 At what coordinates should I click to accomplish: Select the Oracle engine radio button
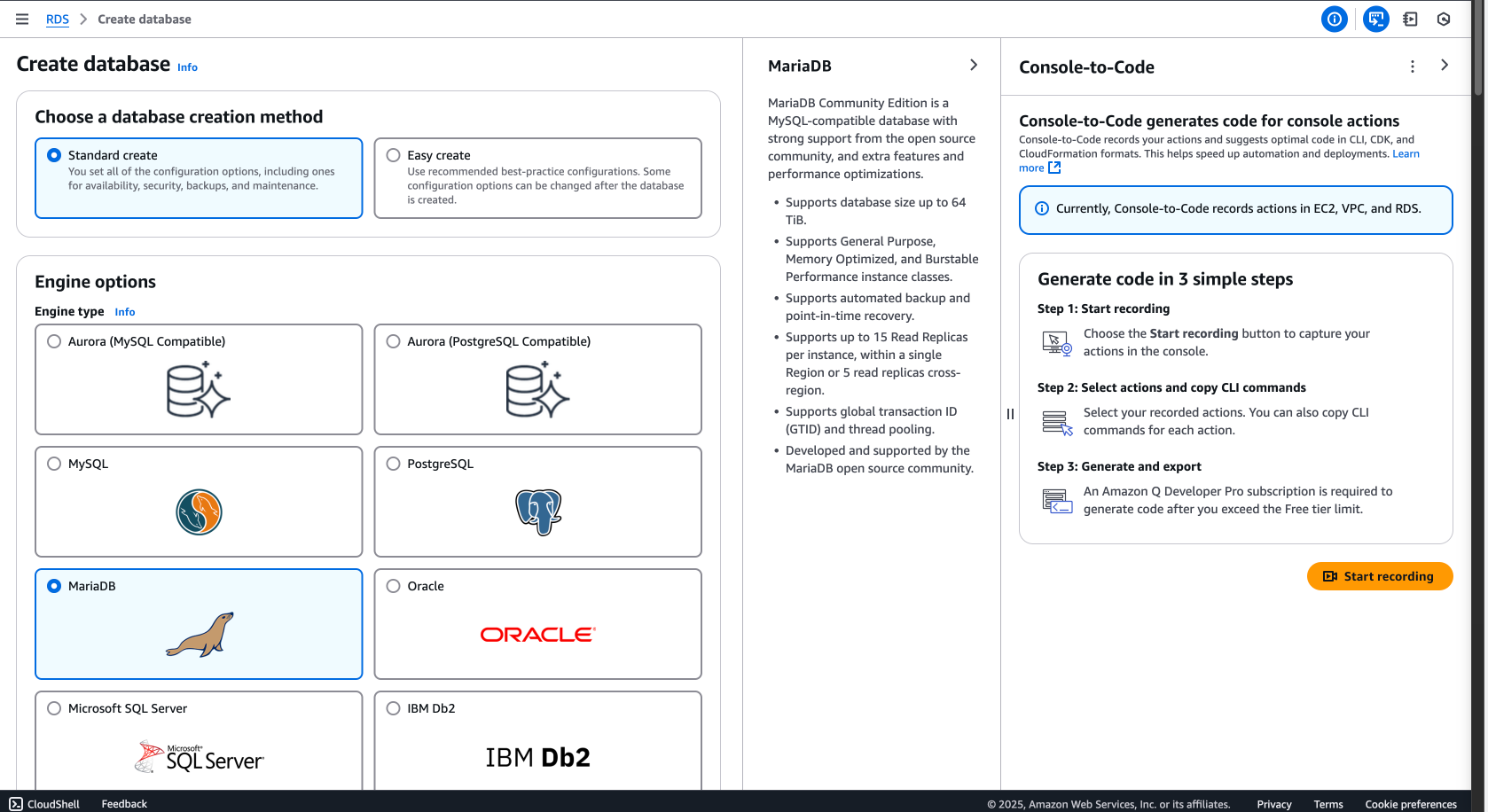(394, 586)
